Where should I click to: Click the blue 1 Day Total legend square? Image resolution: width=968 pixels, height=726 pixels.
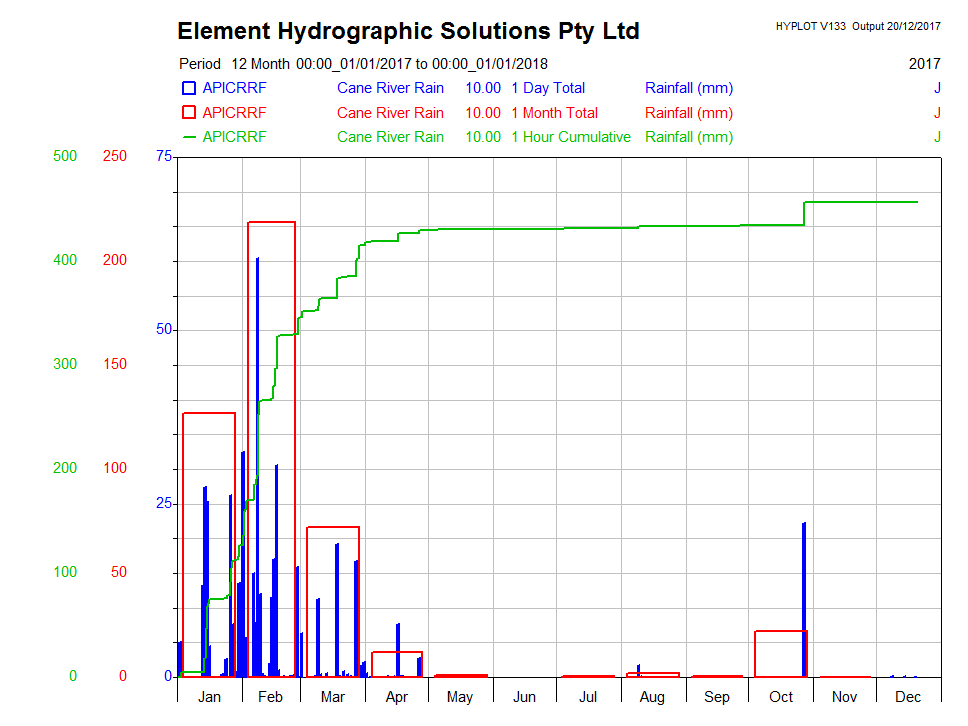189,88
